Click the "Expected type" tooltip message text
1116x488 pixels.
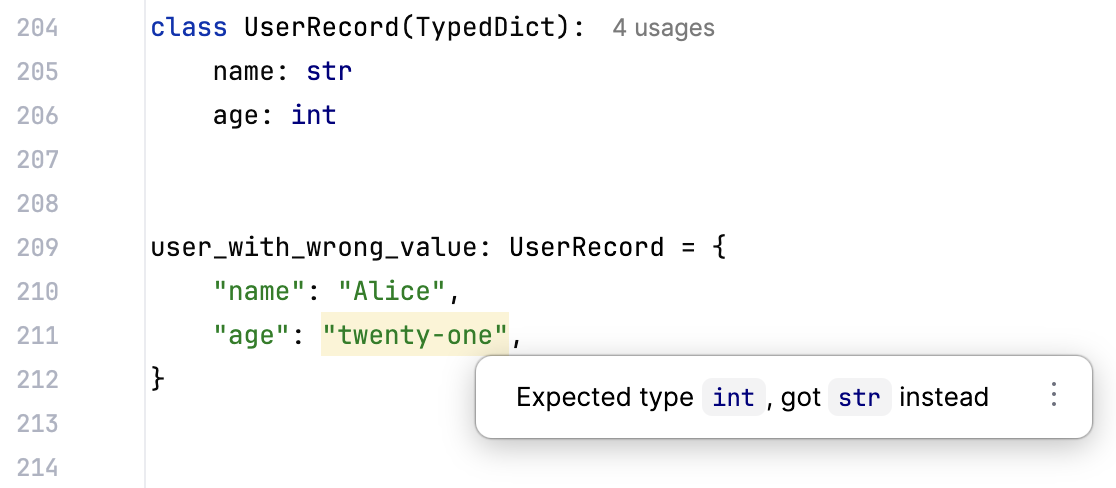click(x=605, y=397)
